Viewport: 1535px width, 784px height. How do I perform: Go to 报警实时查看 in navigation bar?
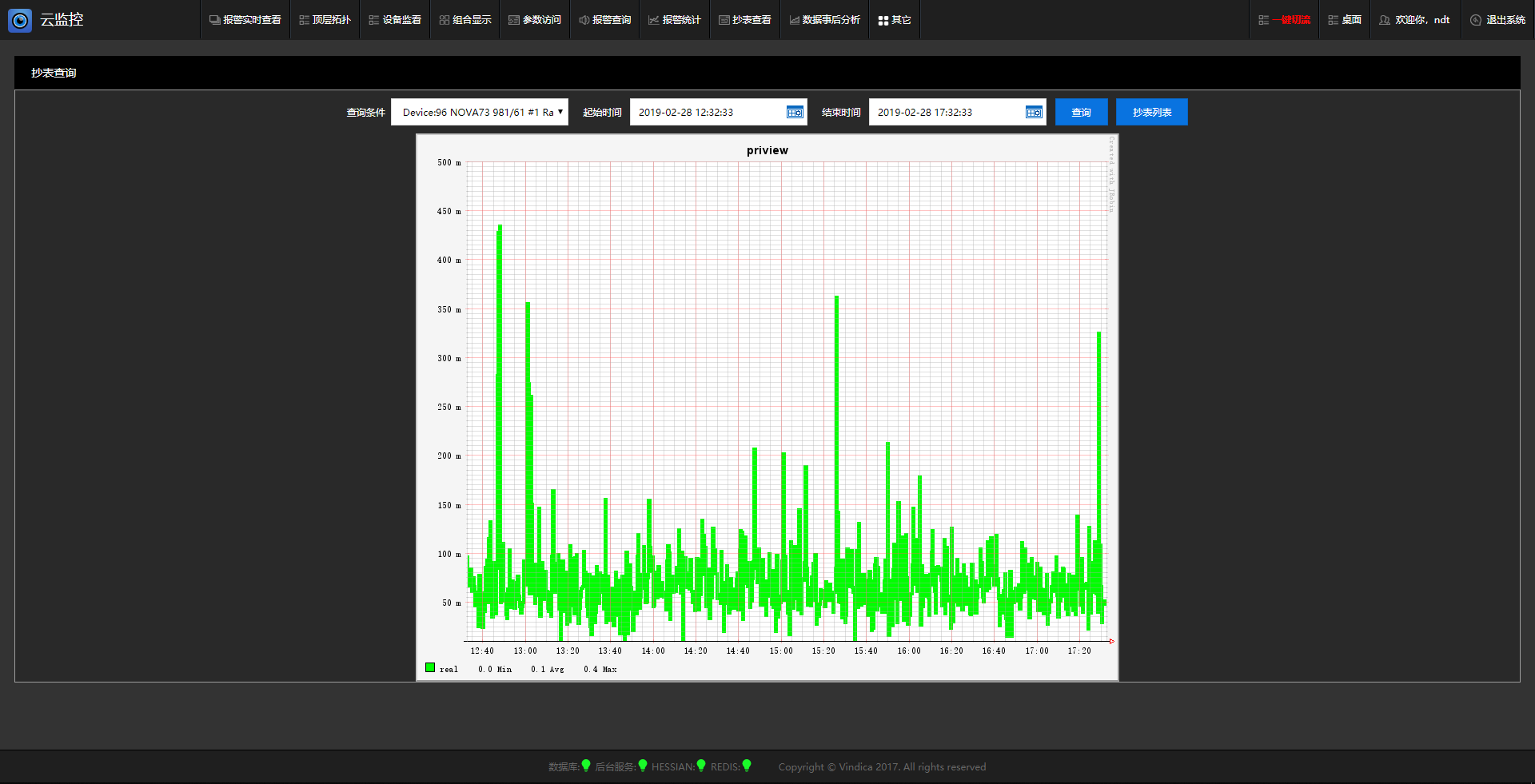(x=245, y=20)
